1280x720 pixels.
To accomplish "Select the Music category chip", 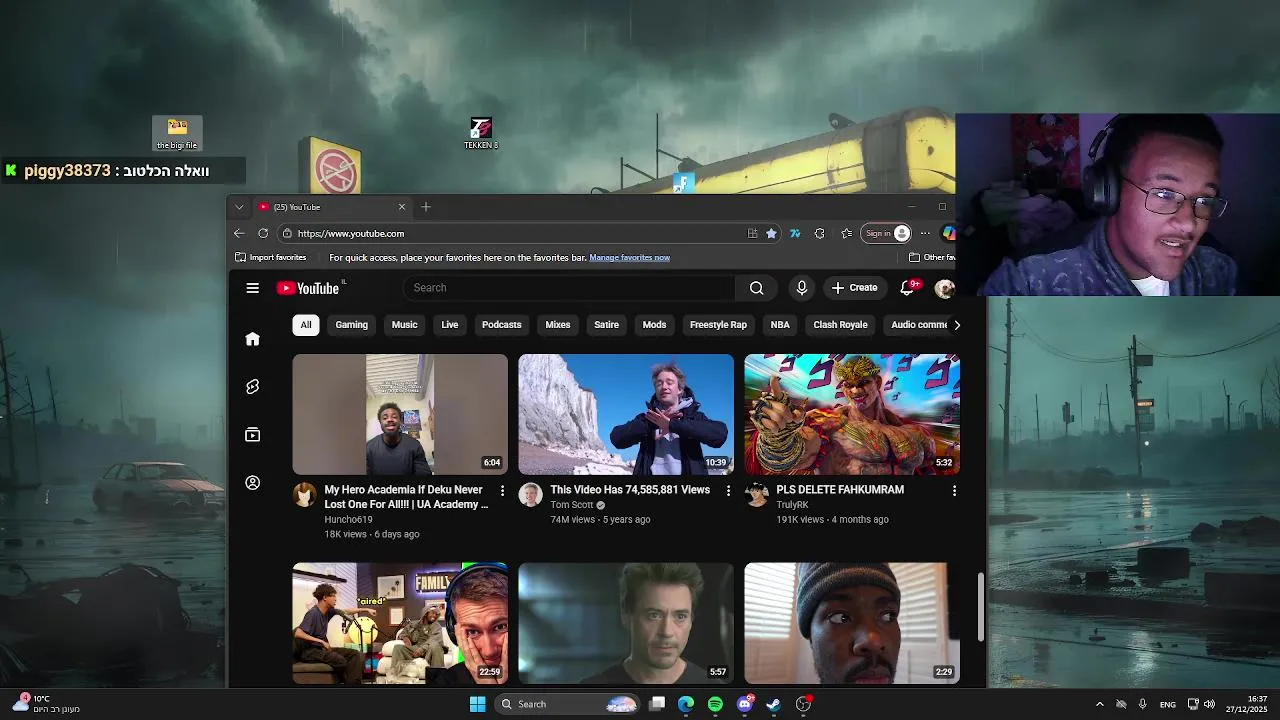I will coord(404,325).
